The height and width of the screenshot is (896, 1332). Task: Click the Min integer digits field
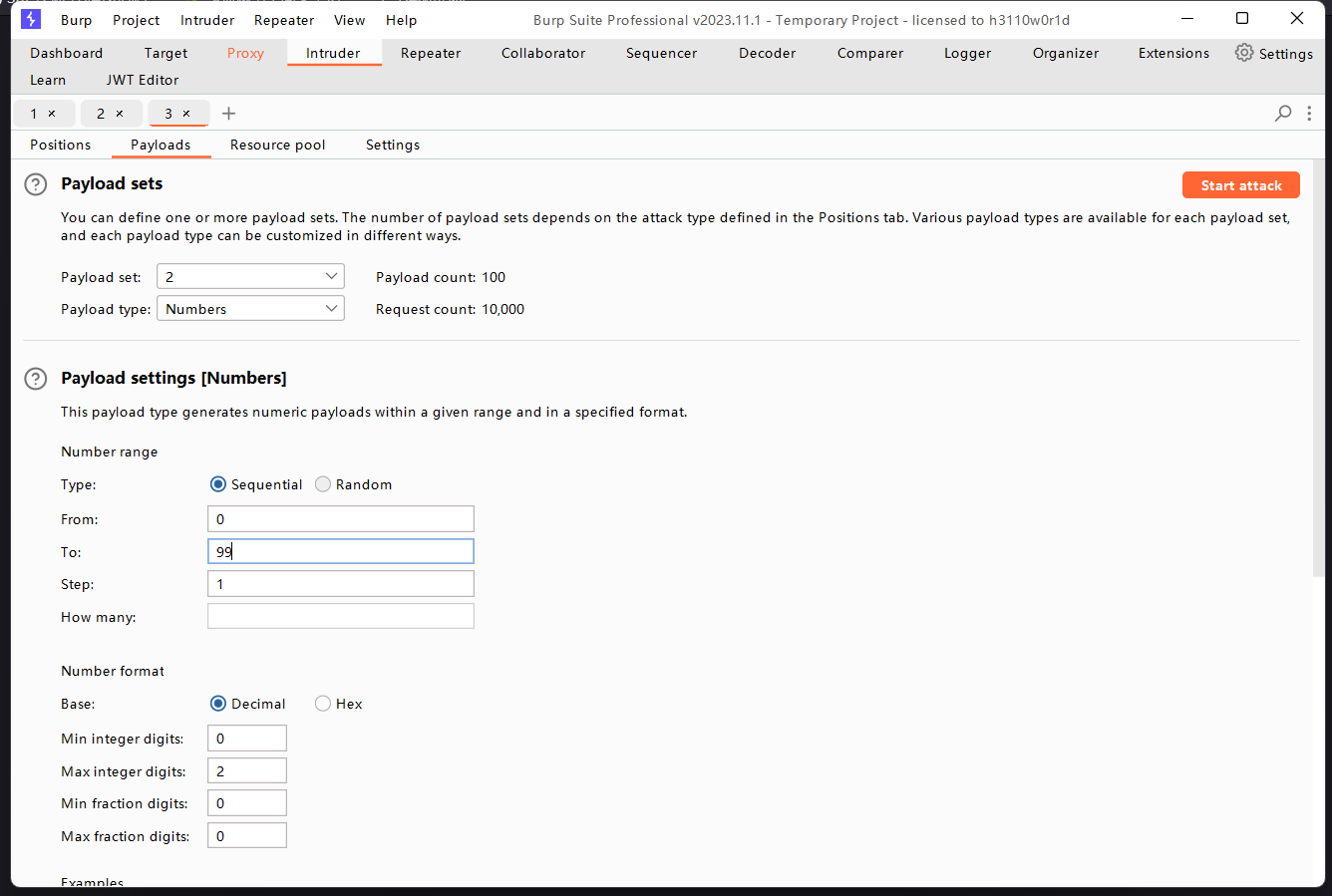tap(247, 739)
